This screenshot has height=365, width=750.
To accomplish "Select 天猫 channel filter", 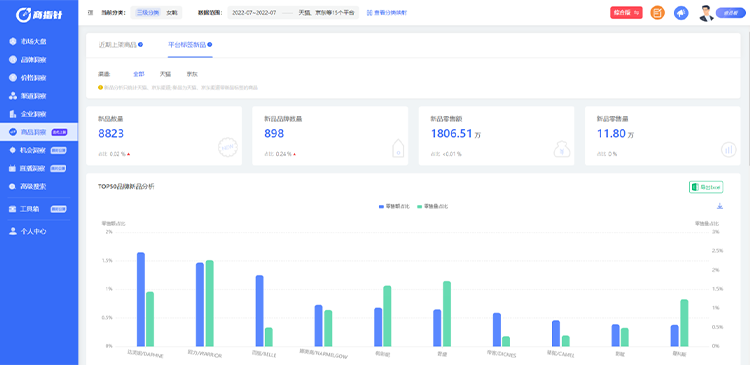I will [165, 74].
